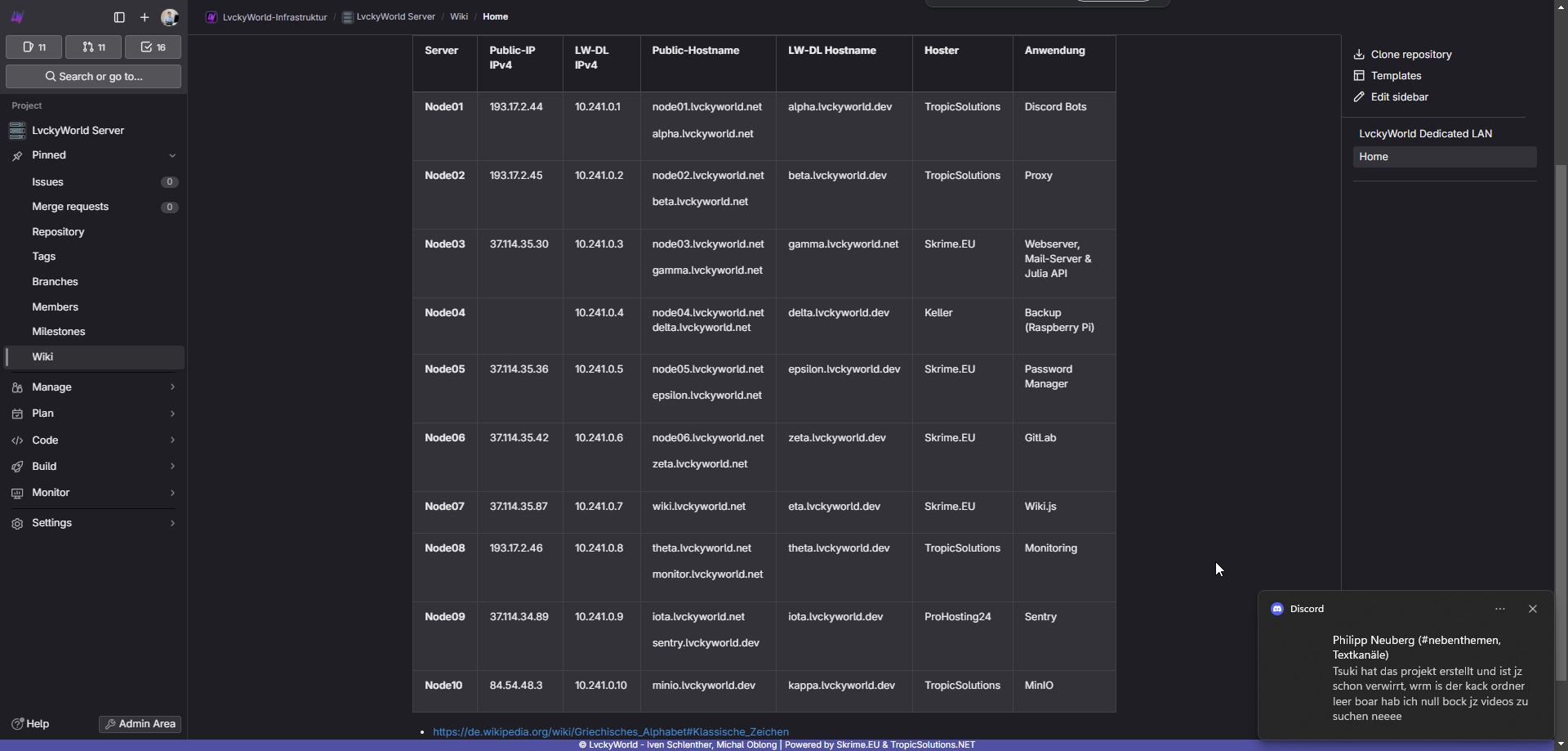Open Milestones in sidebar

point(59,332)
